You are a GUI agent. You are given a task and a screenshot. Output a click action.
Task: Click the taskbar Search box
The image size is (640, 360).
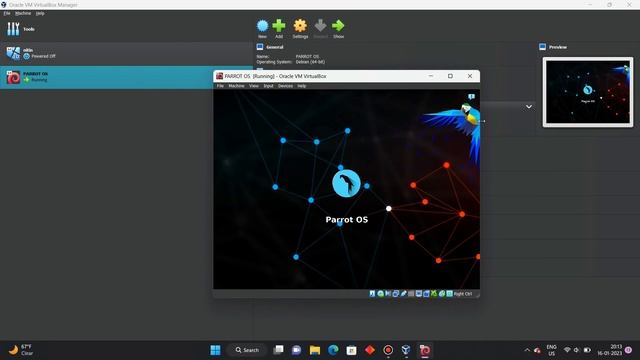pos(247,350)
